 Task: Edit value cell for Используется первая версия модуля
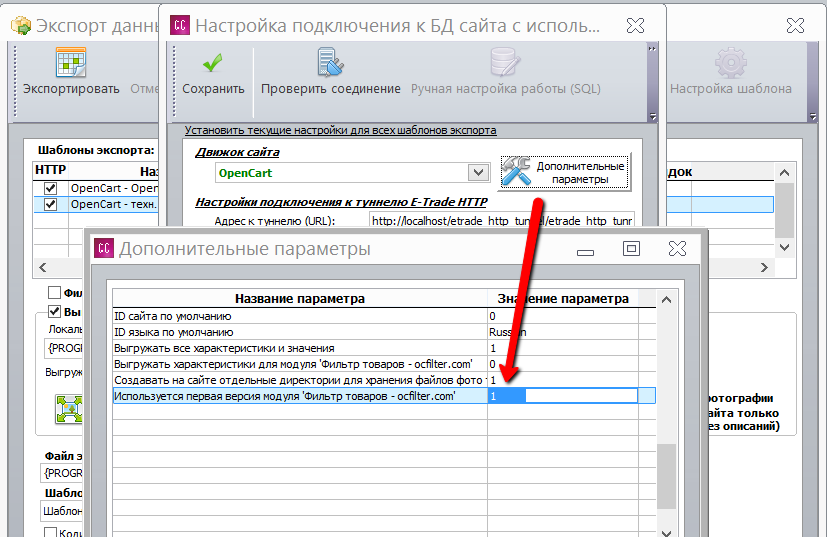click(563, 396)
